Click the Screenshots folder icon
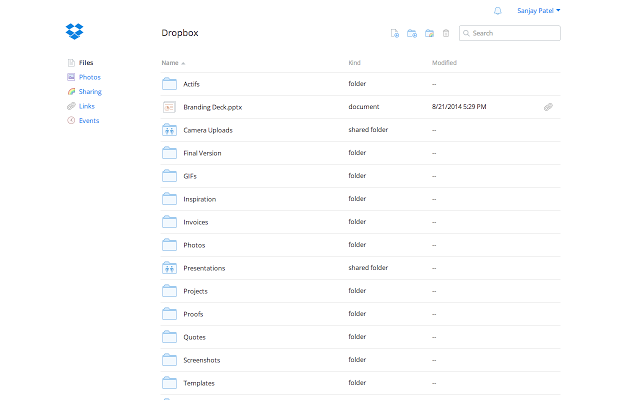 coord(169,360)
